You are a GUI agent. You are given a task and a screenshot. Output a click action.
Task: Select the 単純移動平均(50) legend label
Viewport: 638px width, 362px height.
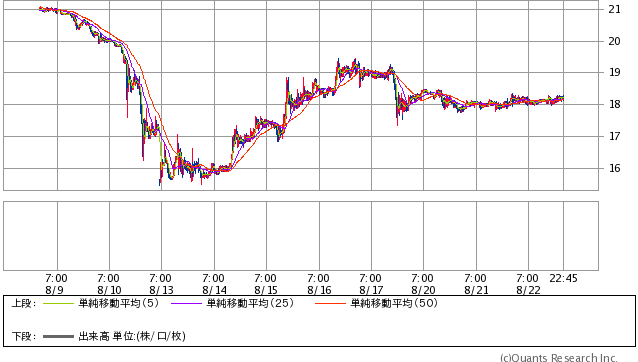394,303
